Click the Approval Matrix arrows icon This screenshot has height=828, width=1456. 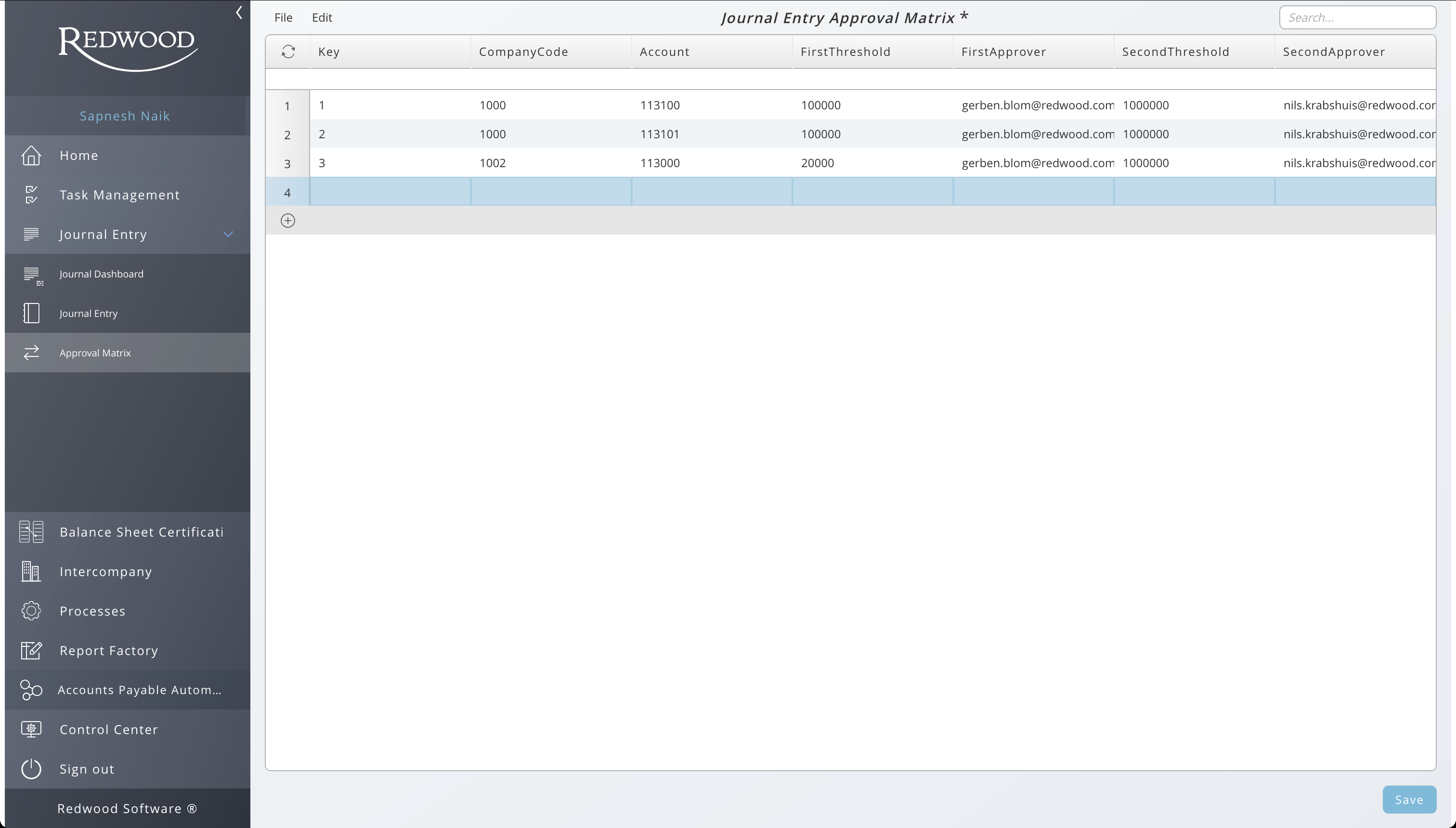(x=31, y=353)
